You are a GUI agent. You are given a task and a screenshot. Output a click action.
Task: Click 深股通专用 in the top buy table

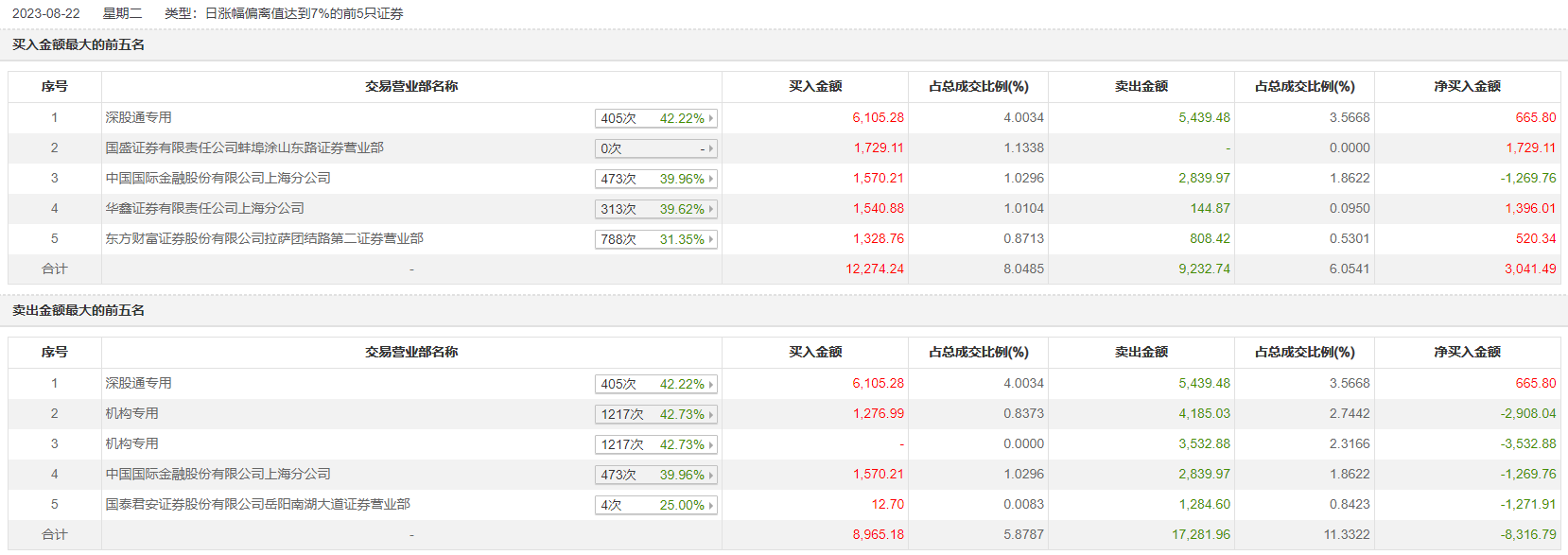point(138,118)
